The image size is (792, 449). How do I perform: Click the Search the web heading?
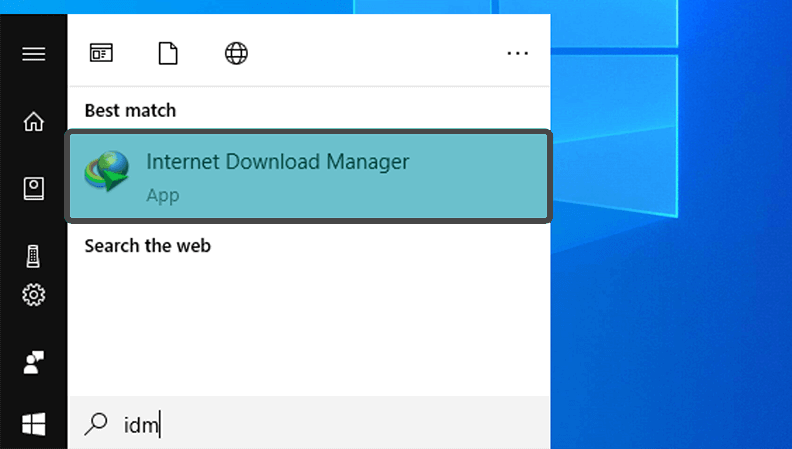(x=147, y=245)
